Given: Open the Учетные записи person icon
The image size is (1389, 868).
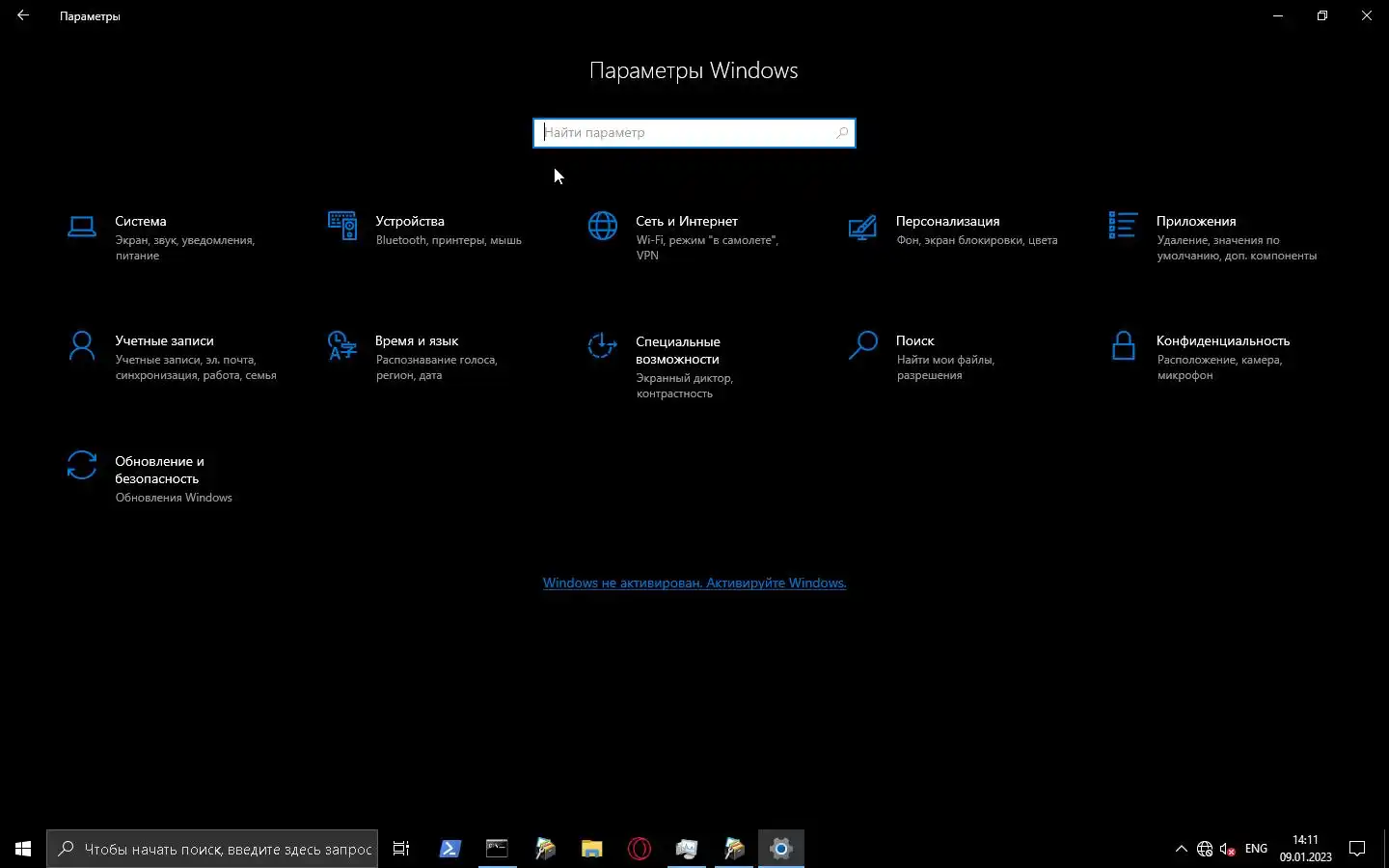Looking at the screenshot, I should coord(82,345).
